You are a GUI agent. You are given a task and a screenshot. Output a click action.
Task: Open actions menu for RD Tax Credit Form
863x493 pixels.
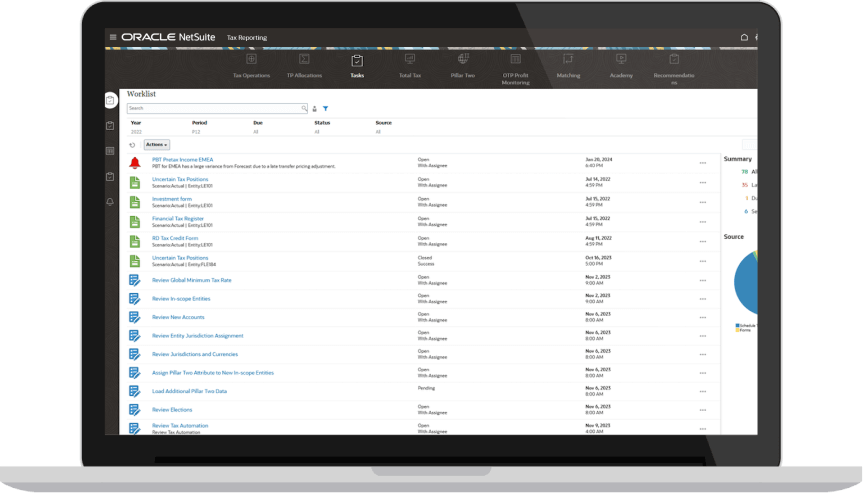tap(703, 242)
